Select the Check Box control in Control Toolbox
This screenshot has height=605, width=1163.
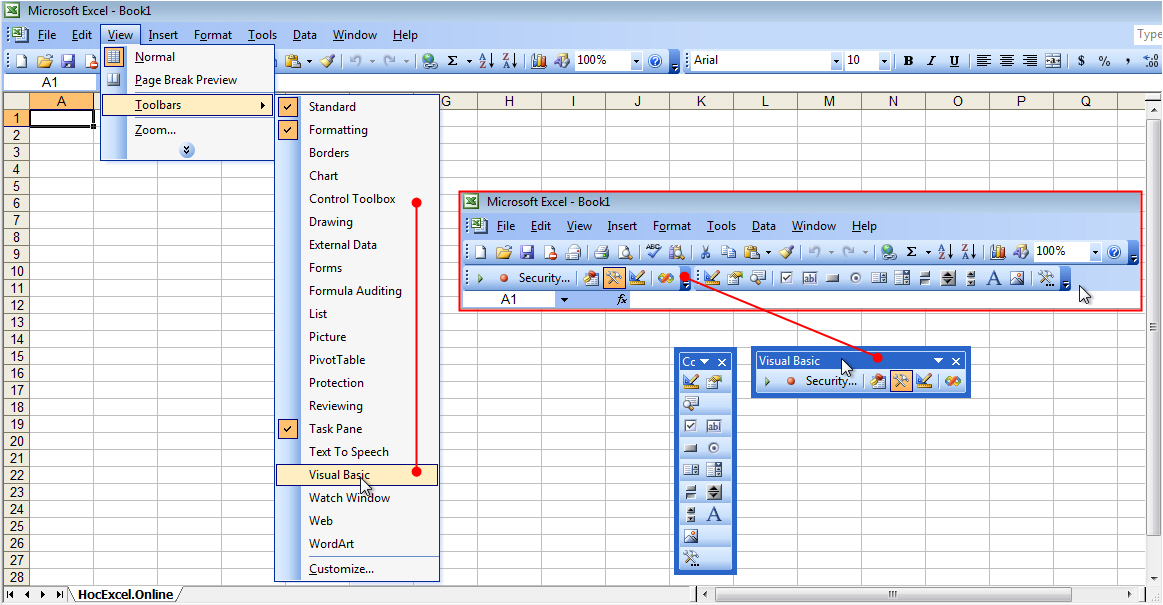(689, 426)
